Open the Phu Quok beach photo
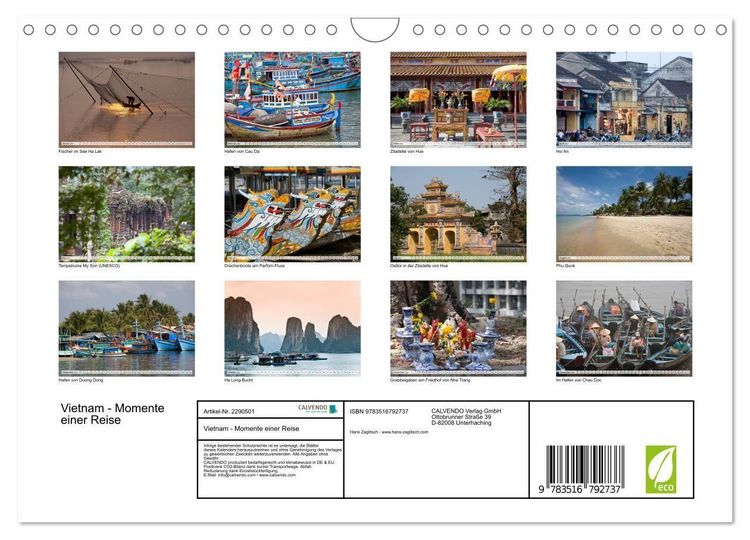The width and height of the screenshot is (750, 540). 624,214
